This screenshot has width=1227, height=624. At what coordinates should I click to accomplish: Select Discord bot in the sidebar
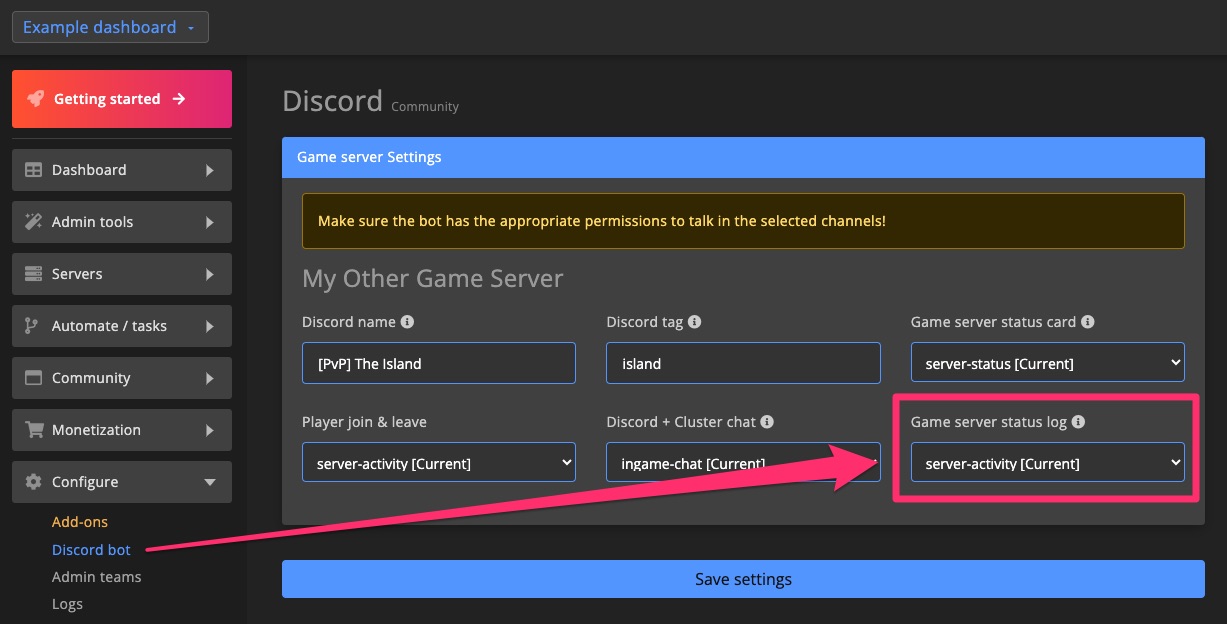tap(91, 549)
